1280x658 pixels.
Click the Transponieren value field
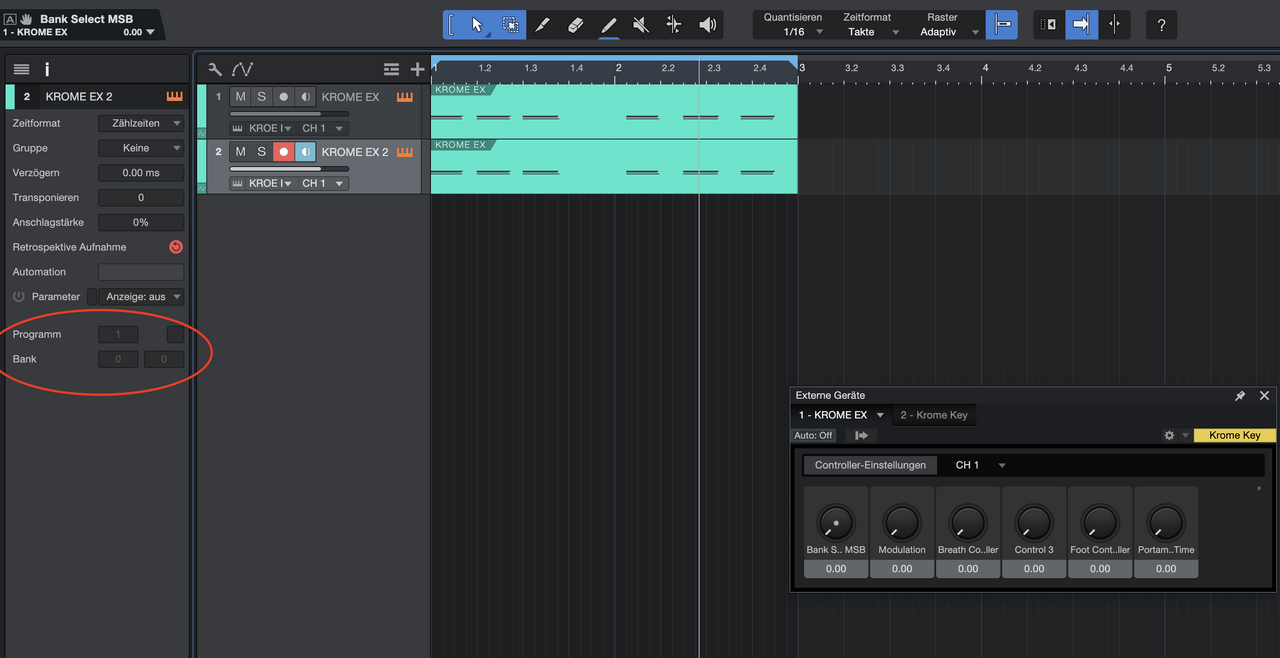point(141,198)
